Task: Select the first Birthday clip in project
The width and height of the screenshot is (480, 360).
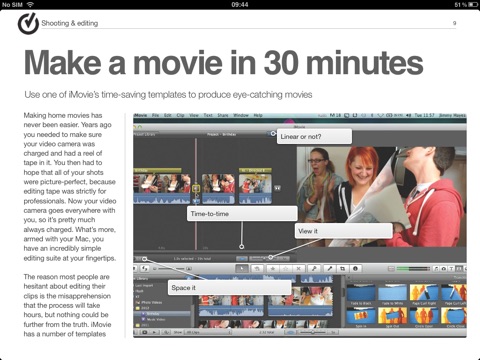Action: coord(162,188)
